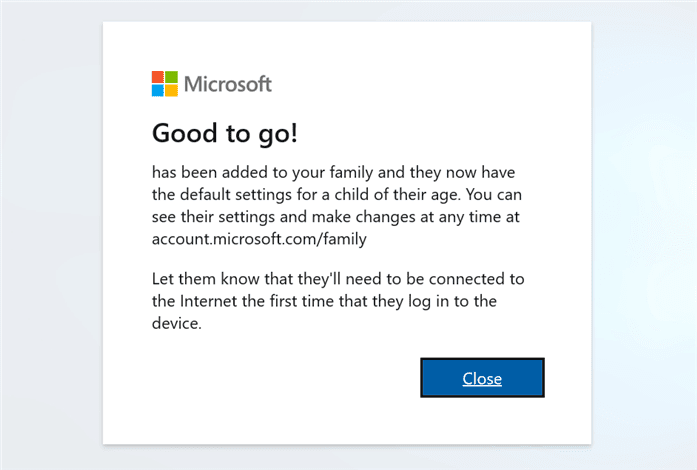Click the gray Microsoft wordmark text
Image resolution: width=697 pixels, height=470 pixels.
pos(228,84)
